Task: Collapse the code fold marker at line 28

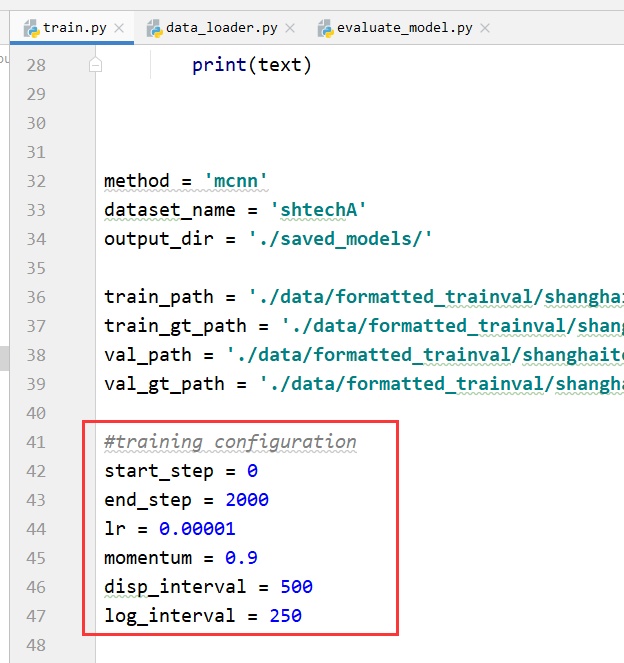Action: tap(96, 65)
